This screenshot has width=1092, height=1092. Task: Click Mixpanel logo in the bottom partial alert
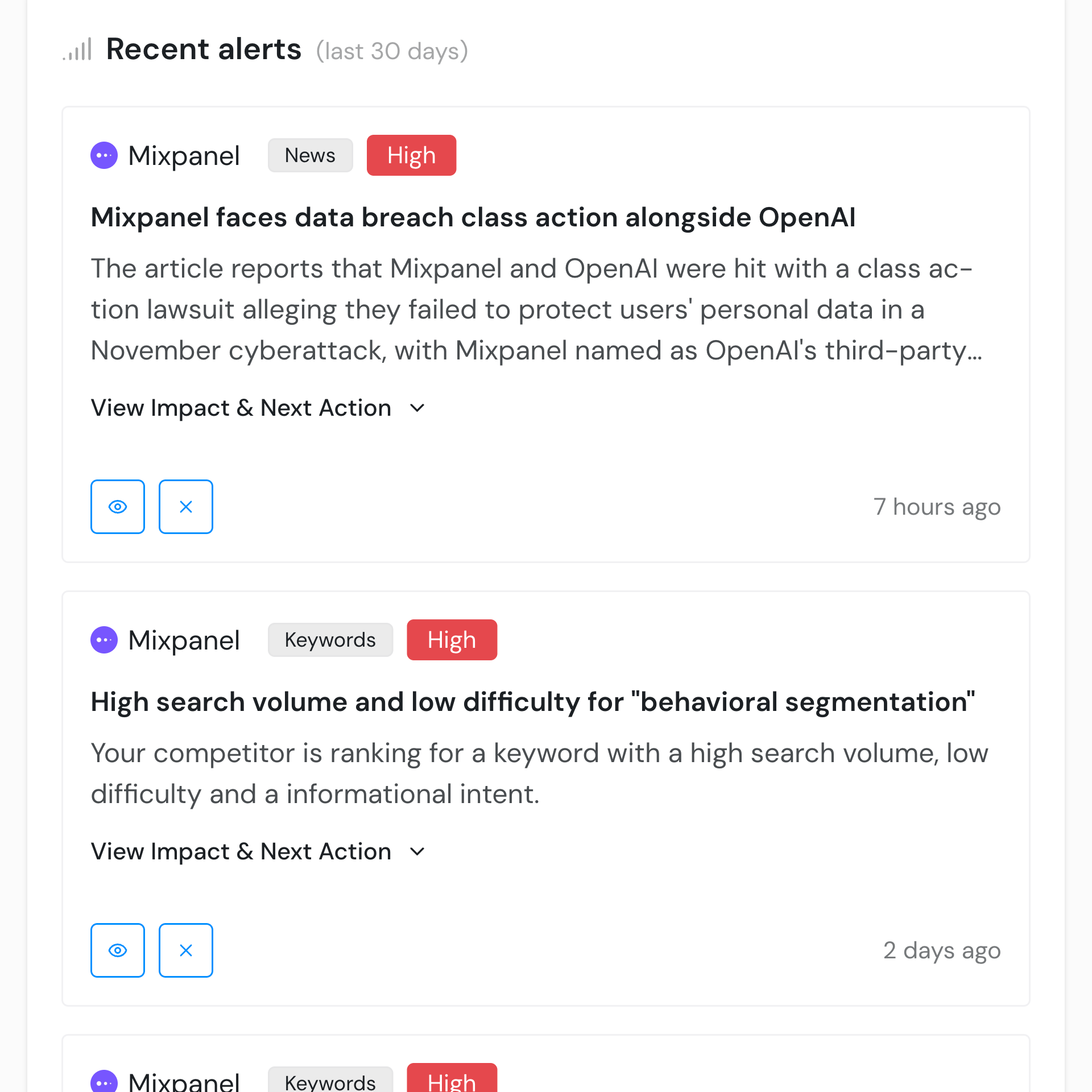tap(104, 1081)
